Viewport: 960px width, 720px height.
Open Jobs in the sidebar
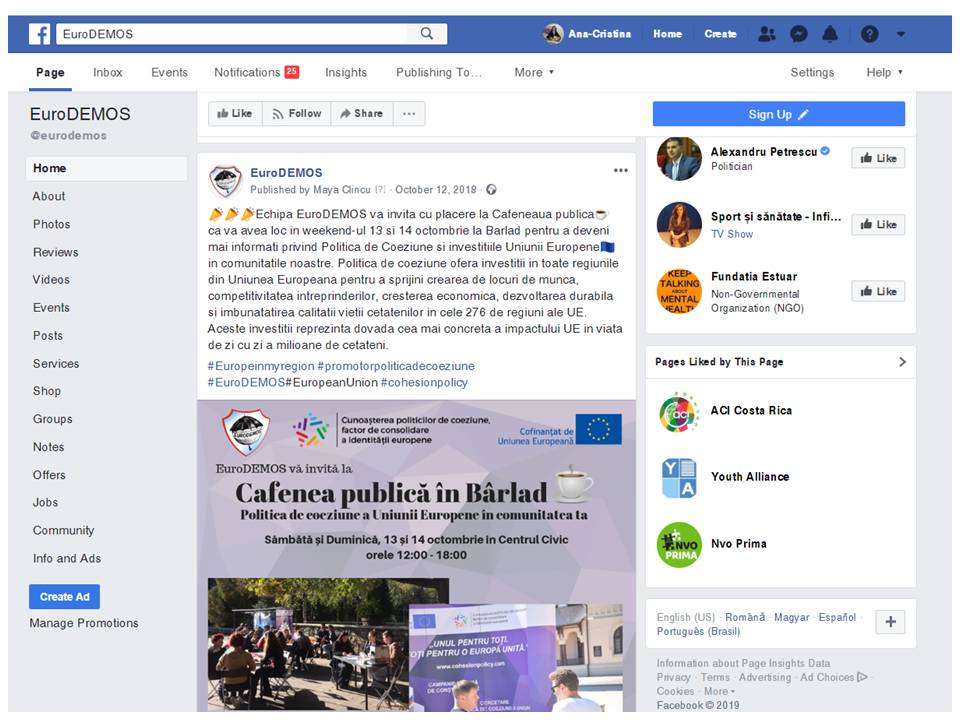coord(45,503)
